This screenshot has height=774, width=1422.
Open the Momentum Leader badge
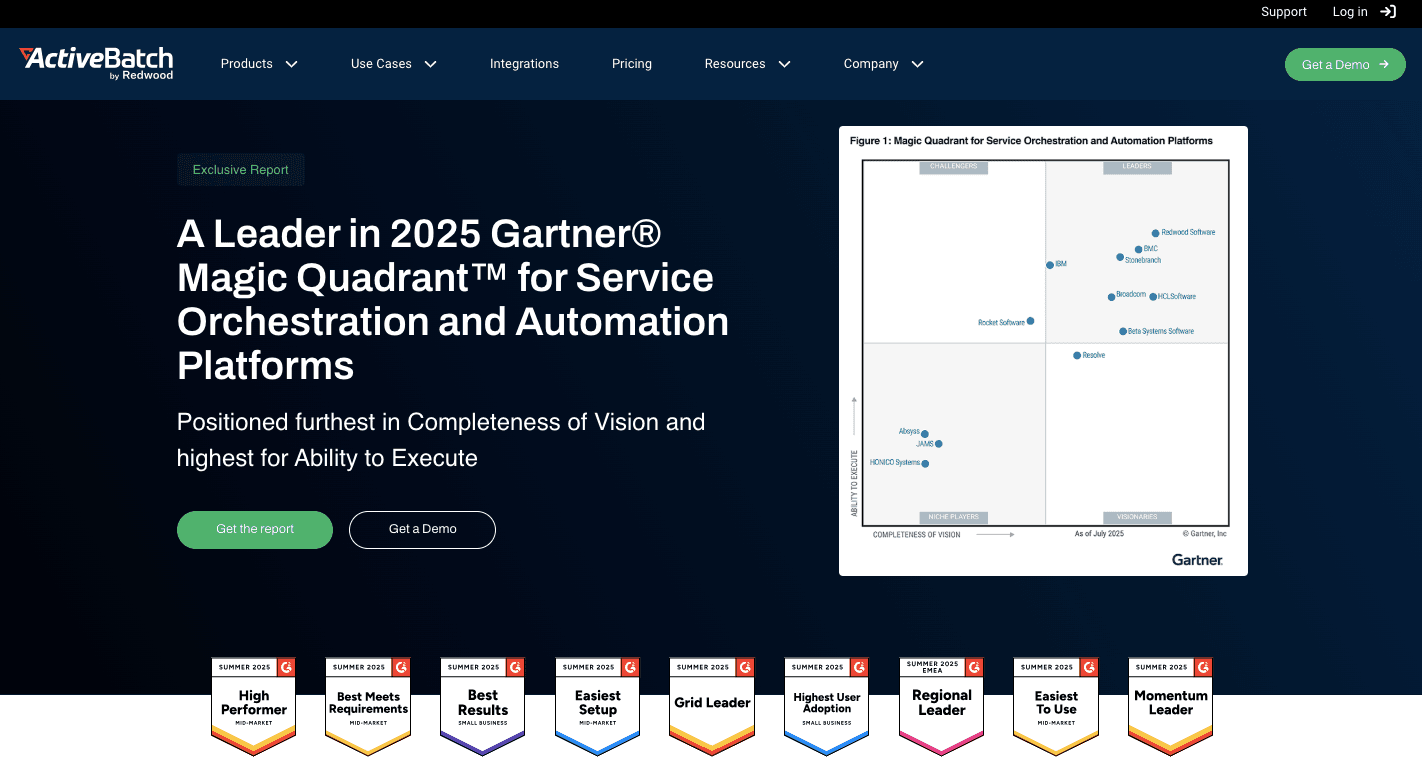coord(1170,704)
